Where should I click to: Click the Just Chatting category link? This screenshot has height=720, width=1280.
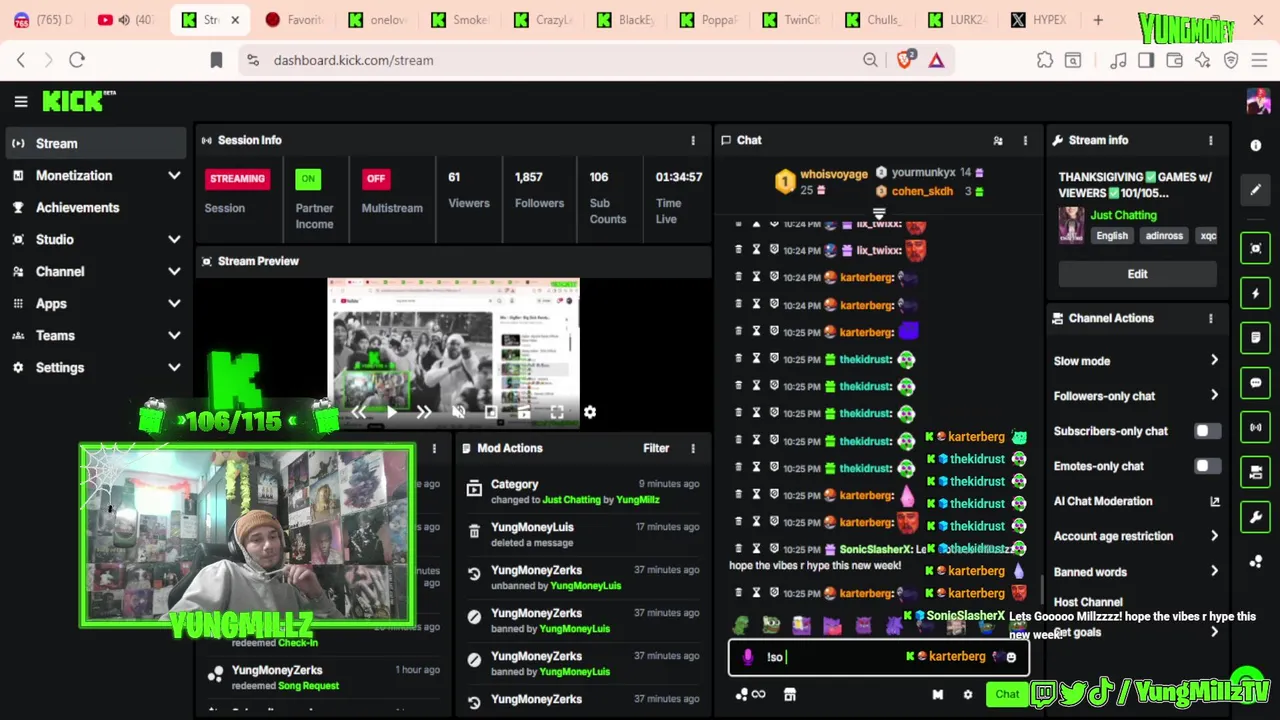(1123, 216)
